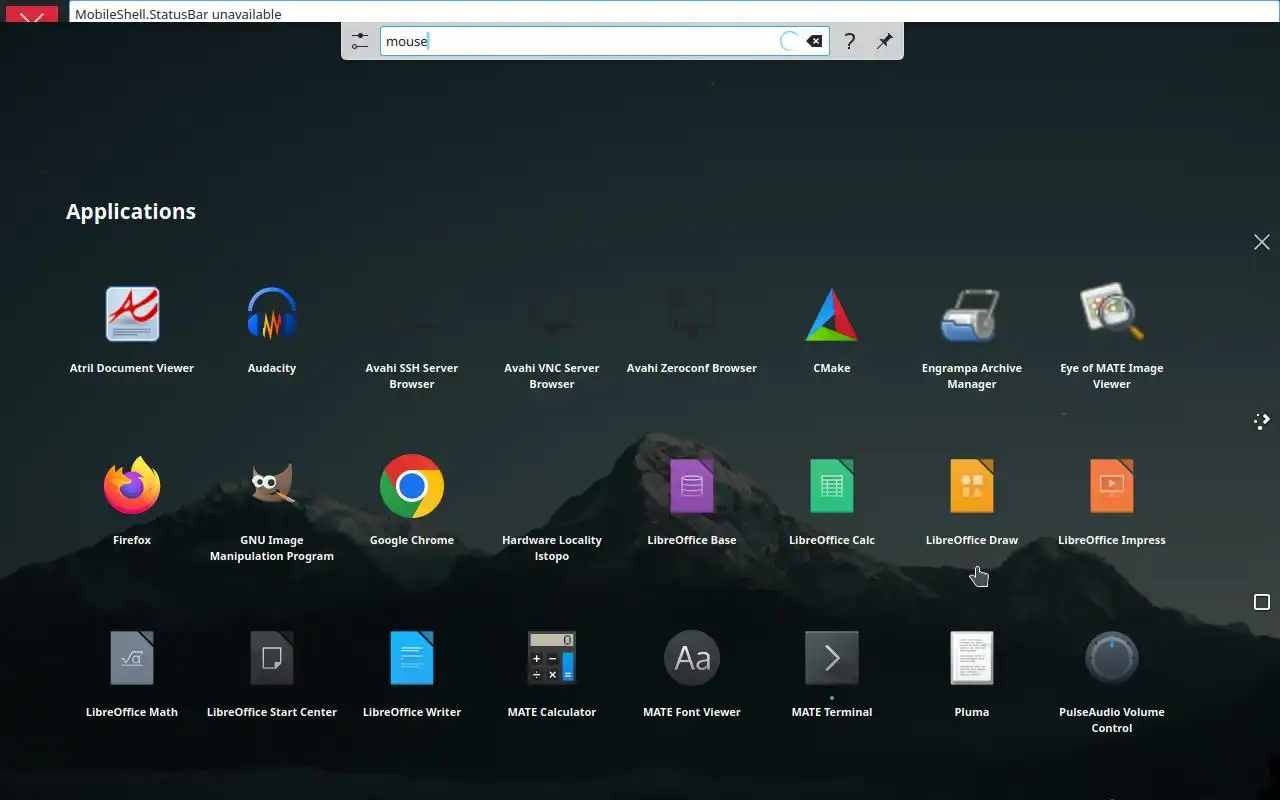Click the red chevron button in top-left corner
Viewport: 1280px width, 800px height.
(32, 15)
